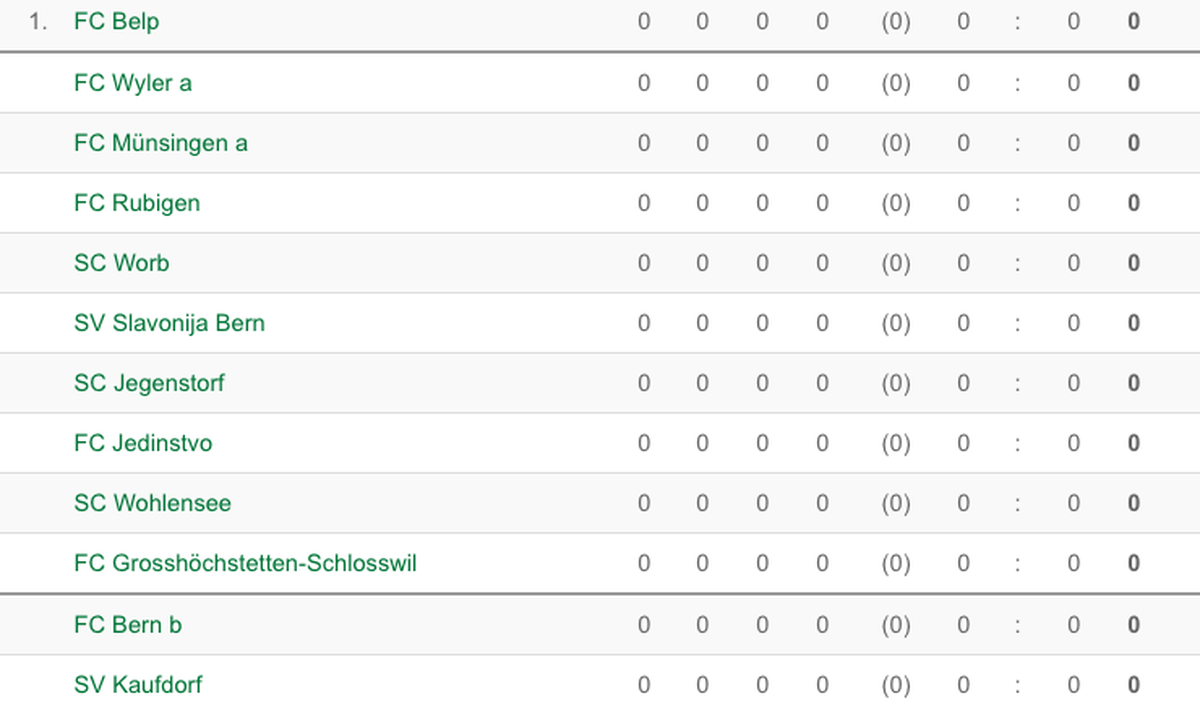This screenshot has height=709, width=1200.
Task: Click SC Wohlensee's bold points total
Action: point(1134,503)
